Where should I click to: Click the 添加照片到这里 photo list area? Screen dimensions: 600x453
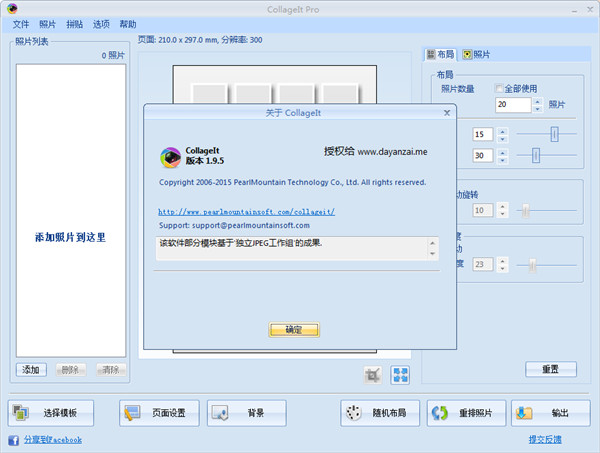tap(71, 210)
